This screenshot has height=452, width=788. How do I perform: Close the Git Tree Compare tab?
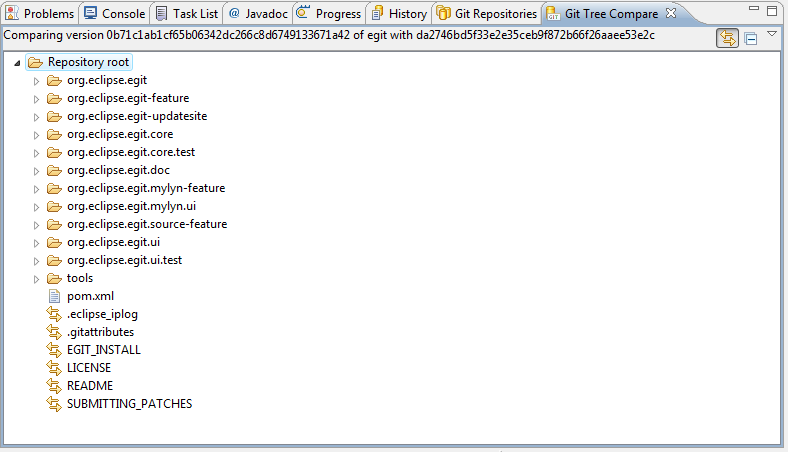pyautogui.click(x=671, y=13)
